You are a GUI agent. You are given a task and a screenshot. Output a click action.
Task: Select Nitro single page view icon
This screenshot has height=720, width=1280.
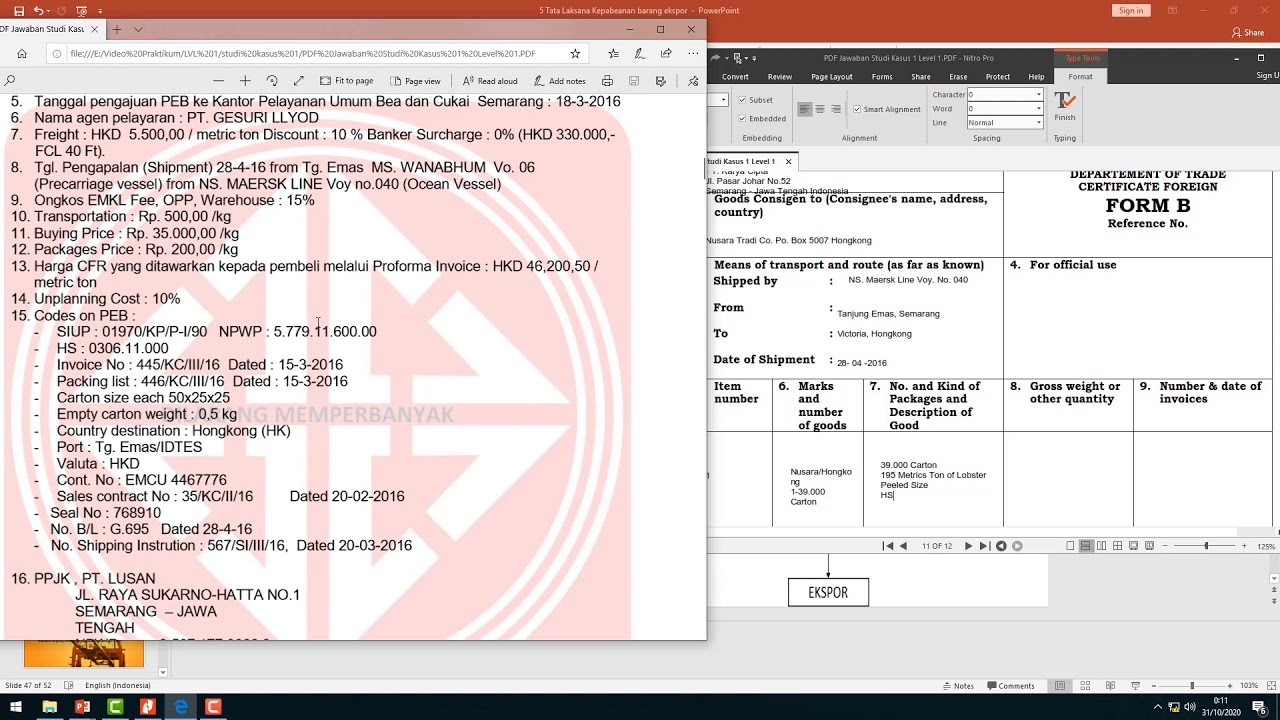click(x=1070, y=546)
